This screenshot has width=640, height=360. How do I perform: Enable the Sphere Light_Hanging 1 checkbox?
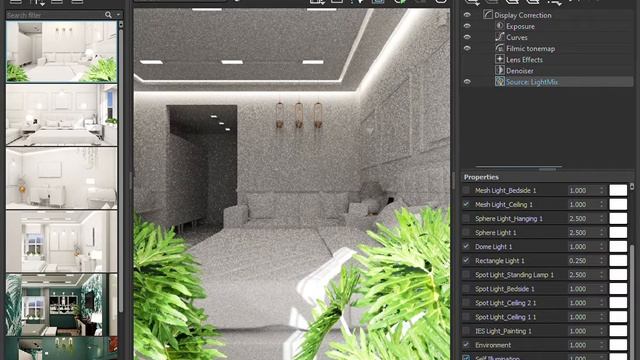tap(466, 218)
